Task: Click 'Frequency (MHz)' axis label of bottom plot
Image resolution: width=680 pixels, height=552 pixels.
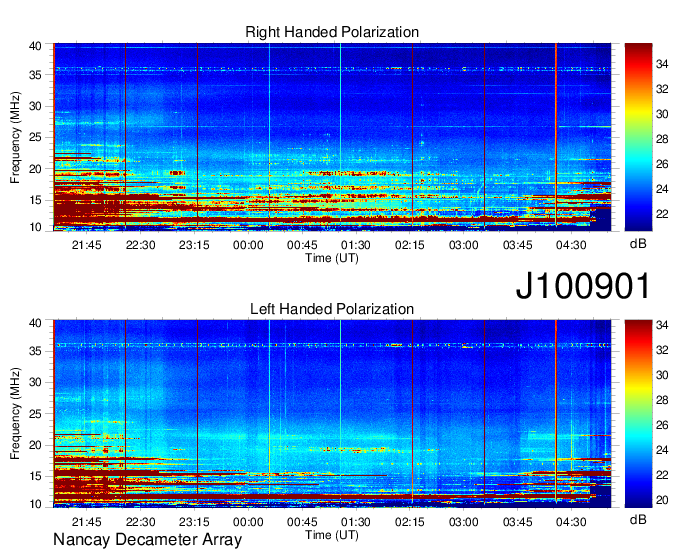Action: coord(15,414)
